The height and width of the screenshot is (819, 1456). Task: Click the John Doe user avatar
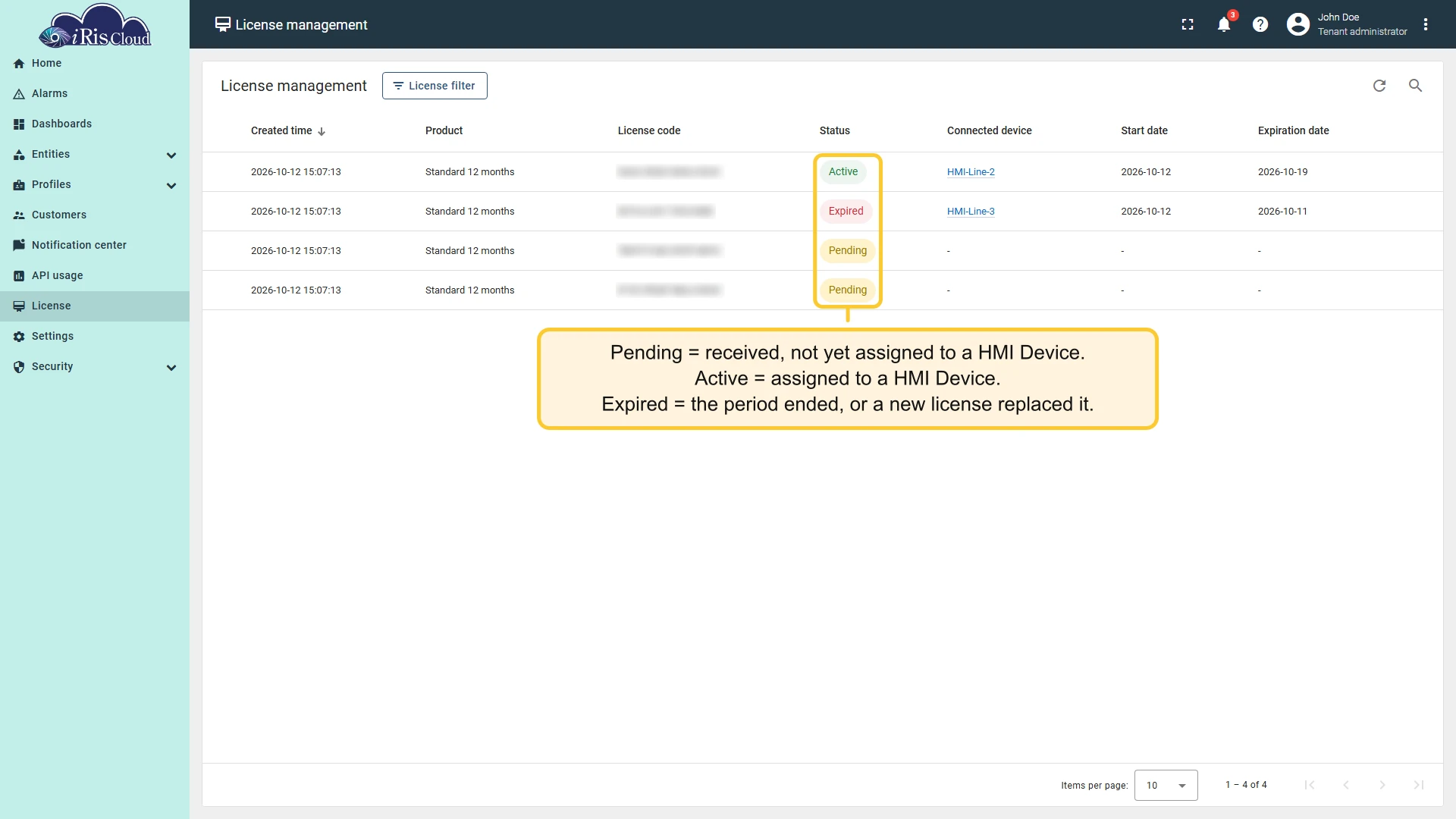click(1298, 24)
